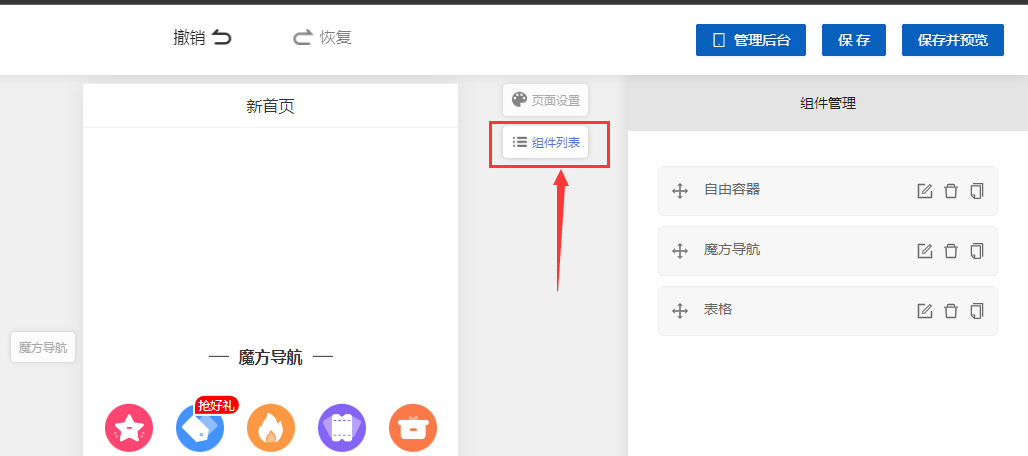Click the 撤销 undo button
1028x456 pixels.
tap(202, 38)
